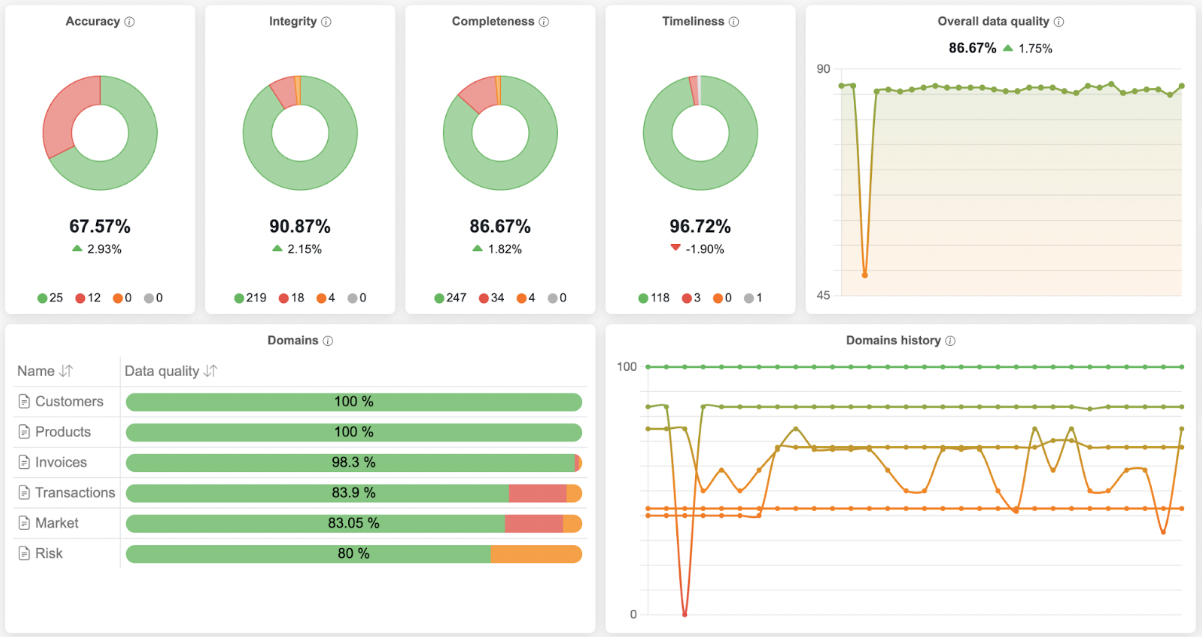Sort the domains table by Name
This screenshot has height=637, width=1202.
pos(66,371)
